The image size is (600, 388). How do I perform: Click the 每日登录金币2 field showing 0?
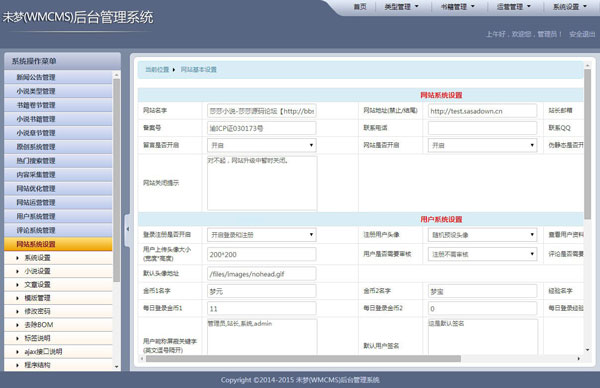482,308
